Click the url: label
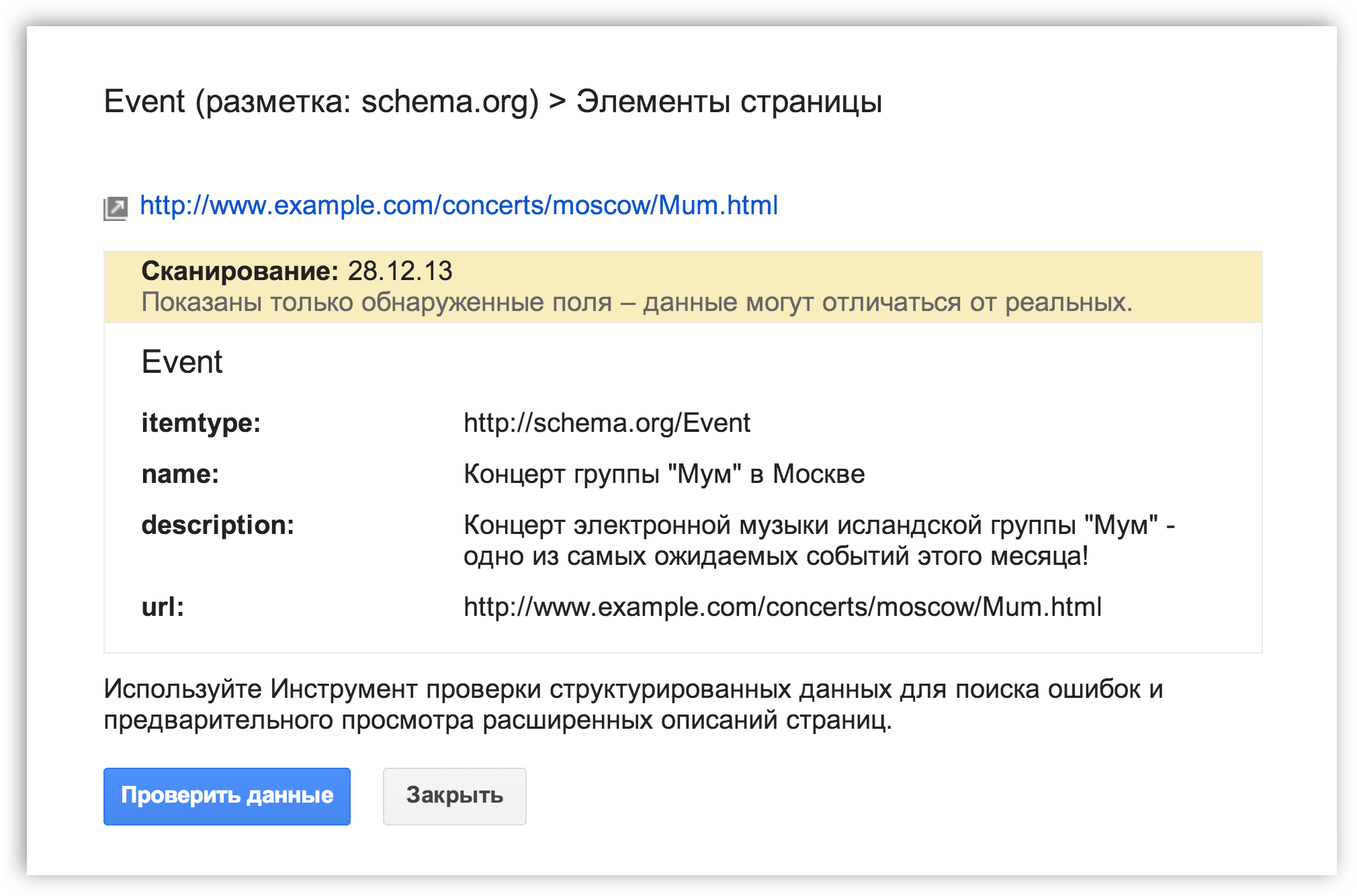This screenshot has width=1357, height=896. coord(163,607)
